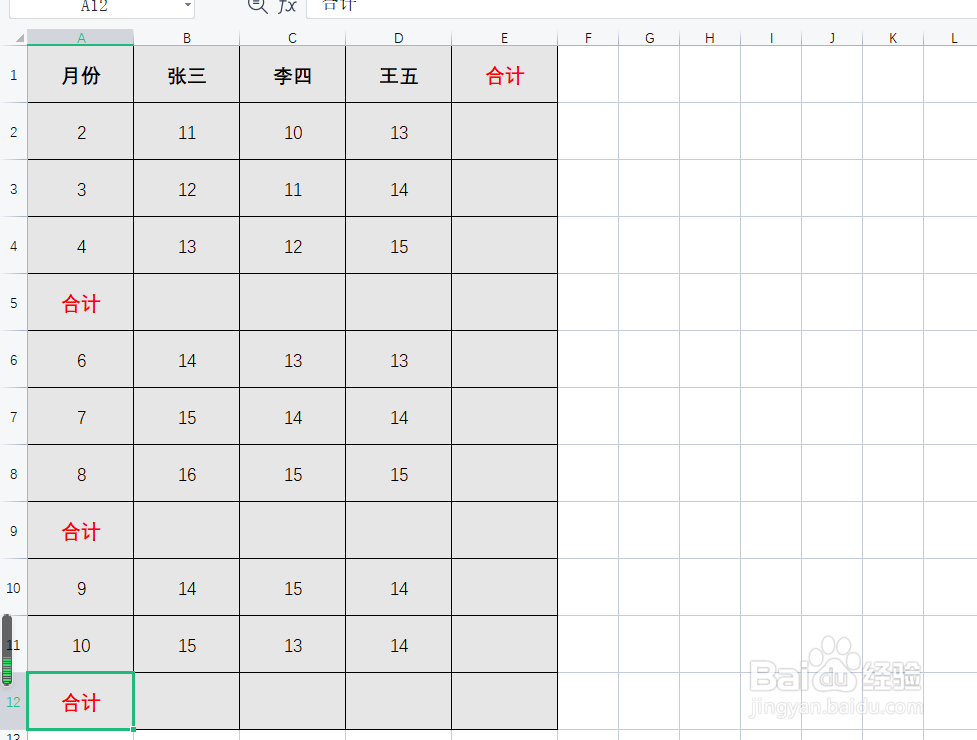Click the red 合计 cell in column E
The height and width of the screenshot is (740, 977).
(x=504, y=75)
